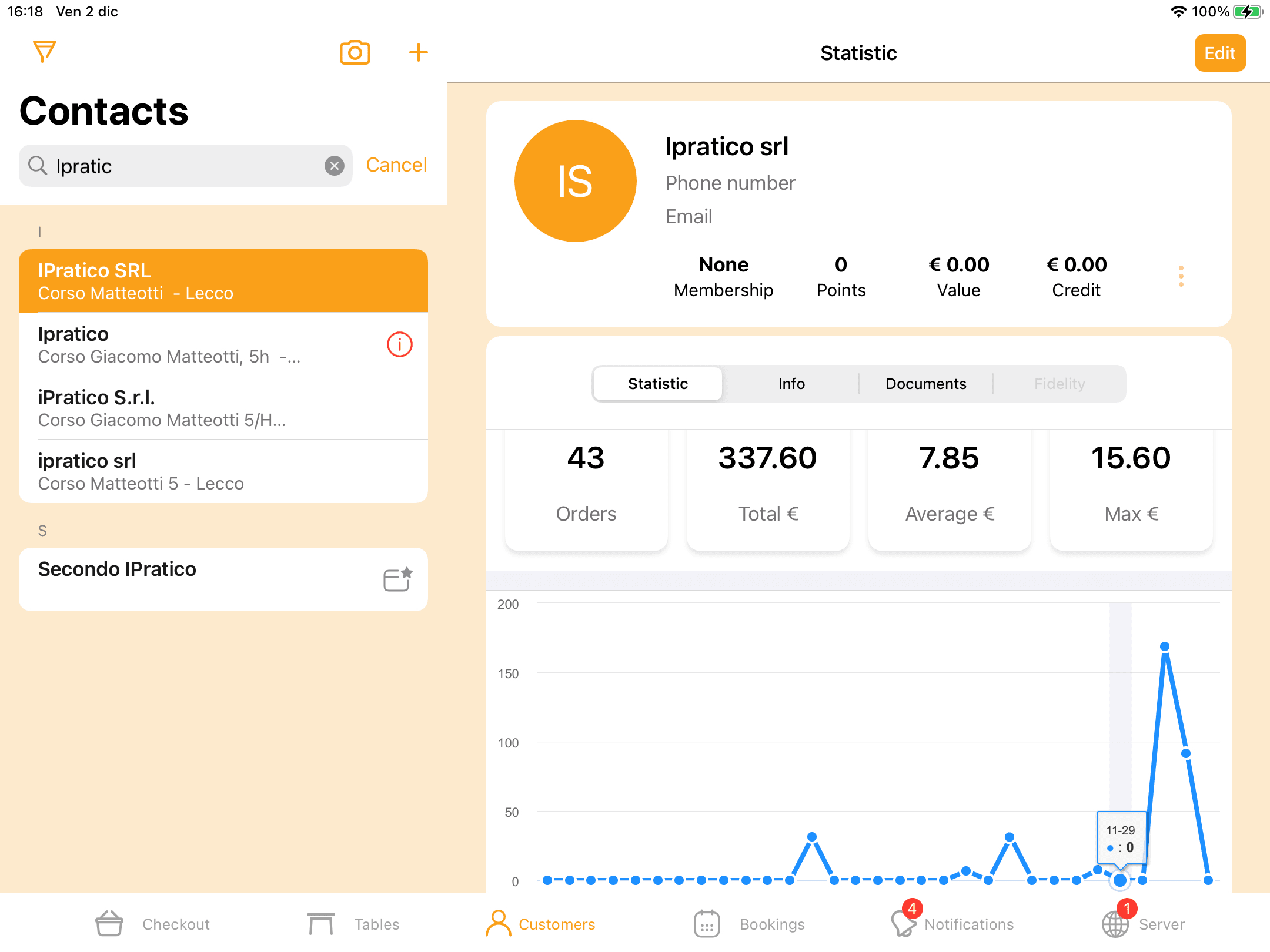Add a new contact with plus icon
Screen dimensions: 1270x952
[x=418, y=53]
